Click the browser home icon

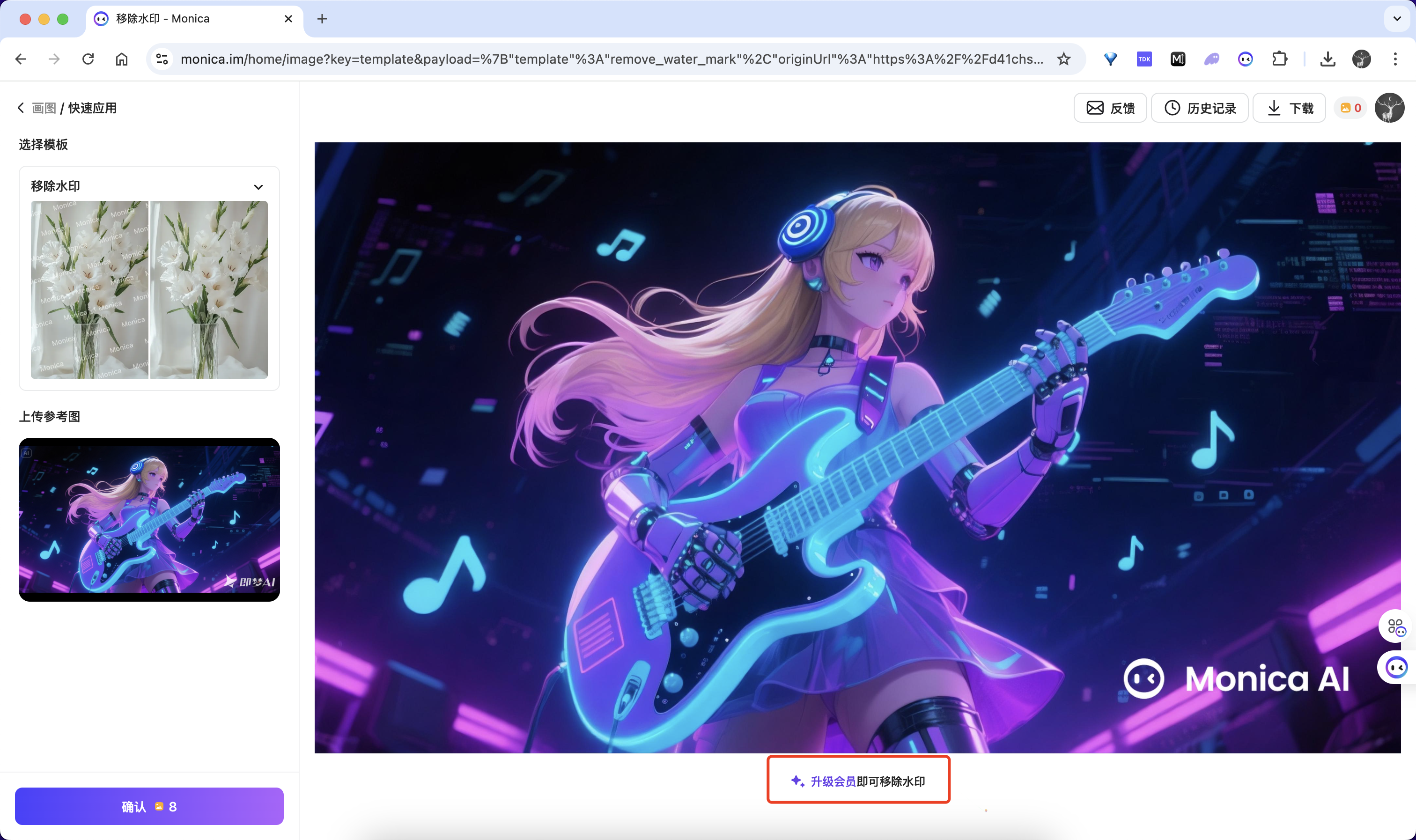coord(122,59)
